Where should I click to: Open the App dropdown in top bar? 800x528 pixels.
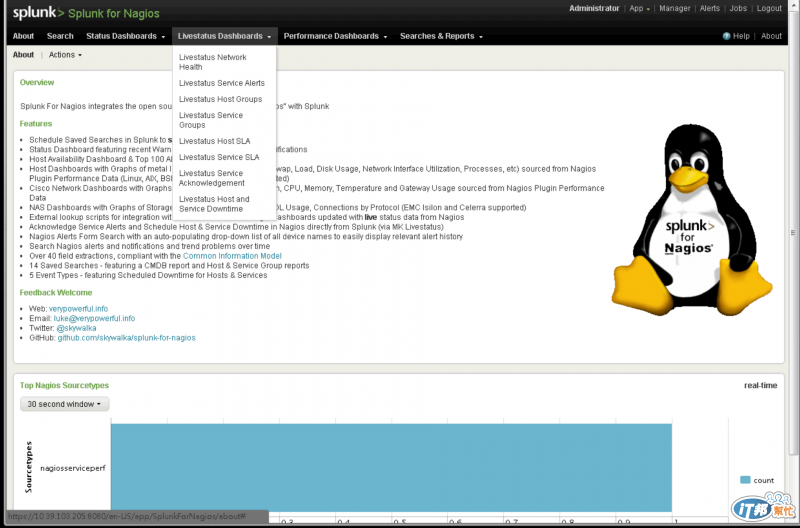pyautogui.click(x=639, y=8)
